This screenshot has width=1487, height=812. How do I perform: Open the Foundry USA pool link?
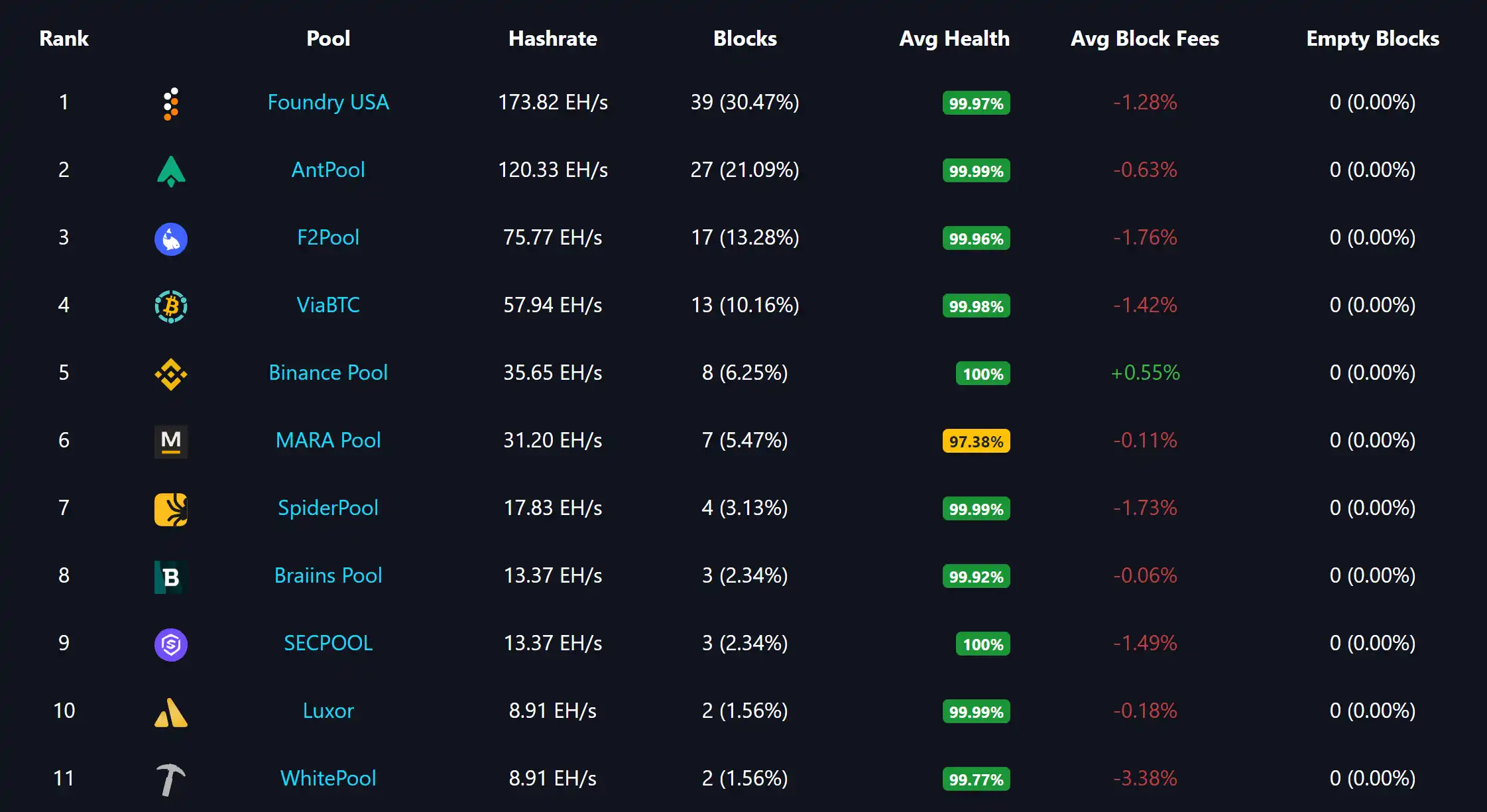tap(328, 103)
